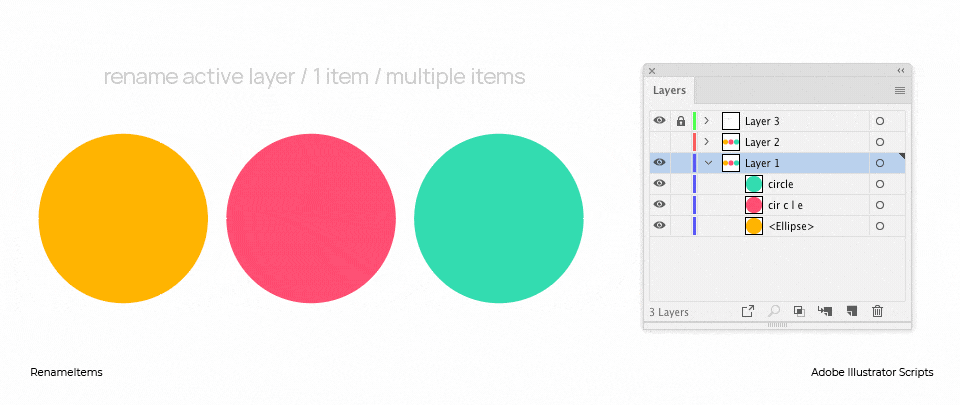Switch to the Layers tab
Image resolution: width=960 pixels, height=405 pixels.
669,91
